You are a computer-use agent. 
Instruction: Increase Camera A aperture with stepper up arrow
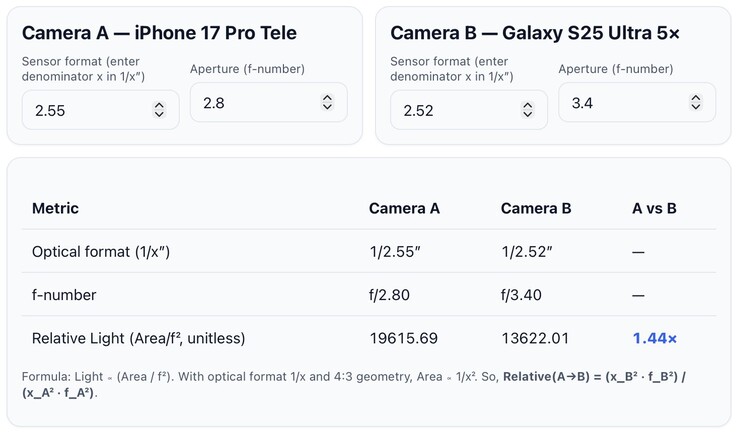(x=327, y=97)
